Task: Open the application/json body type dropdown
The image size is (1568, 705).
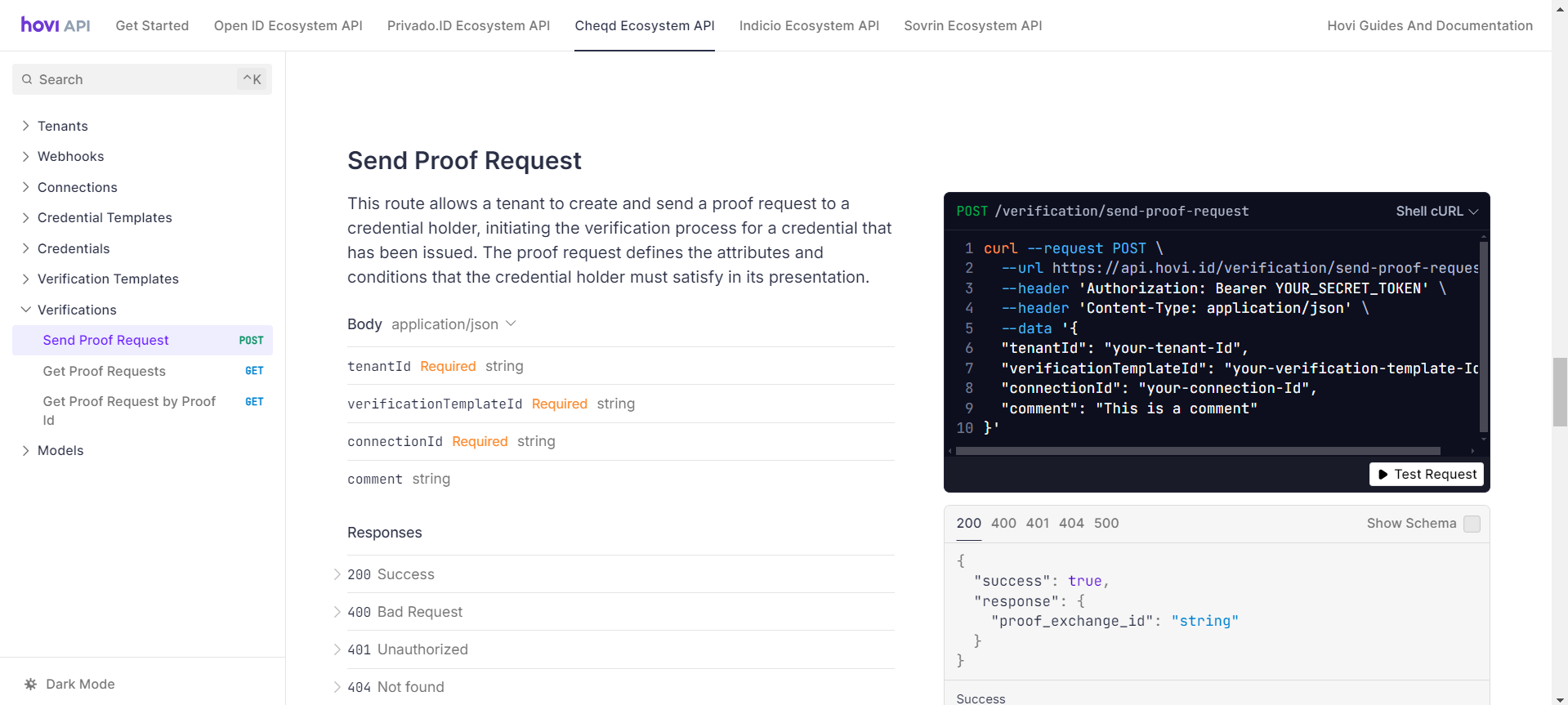Action: 453,324
